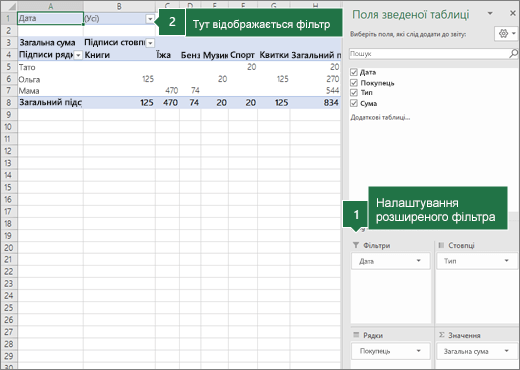This screenshot has height=370, width=520.
Task: Toggle the Дата field checkbox
Action: click(x=354, y=72)
